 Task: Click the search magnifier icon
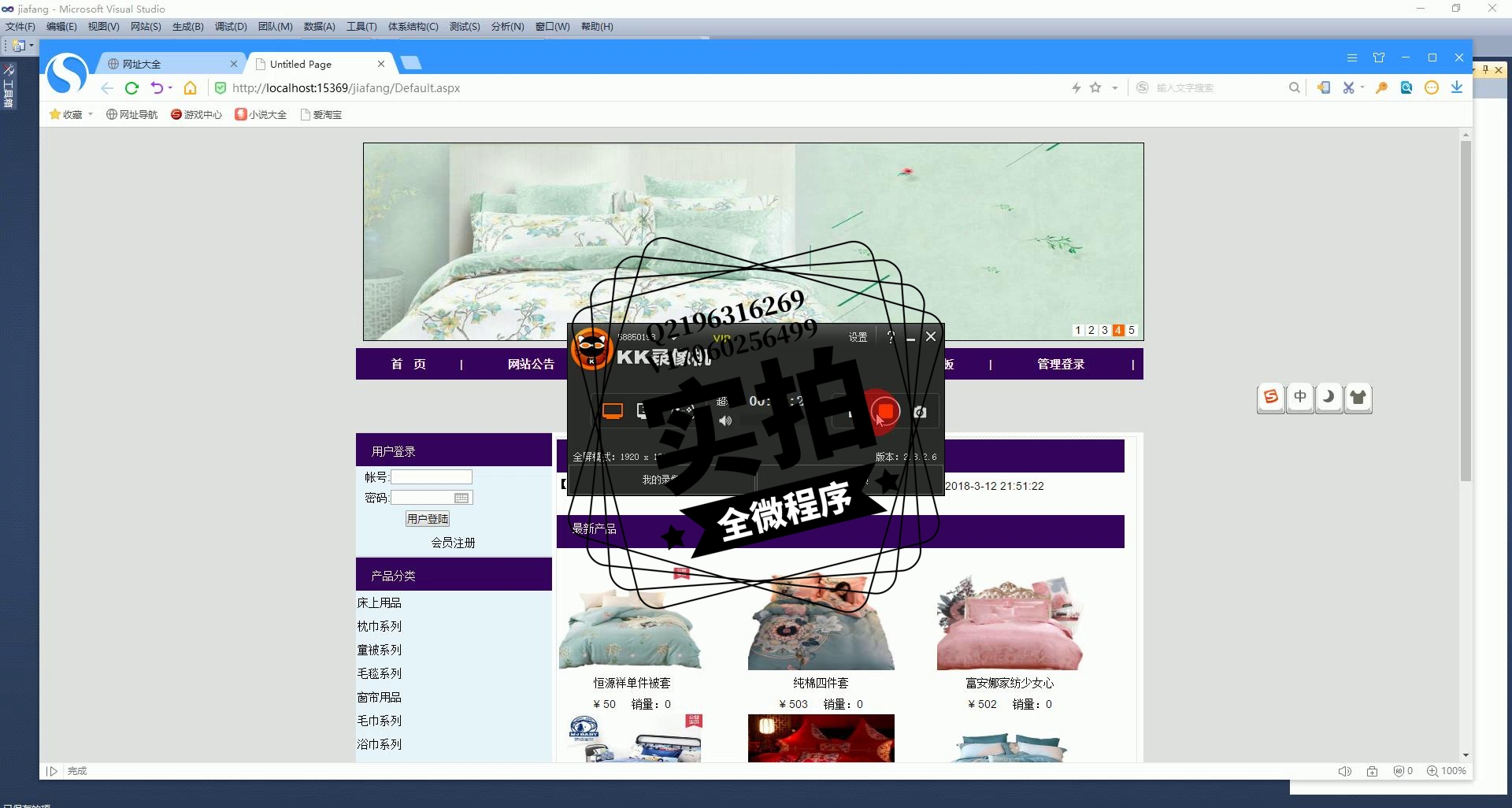pos(1294,87)
